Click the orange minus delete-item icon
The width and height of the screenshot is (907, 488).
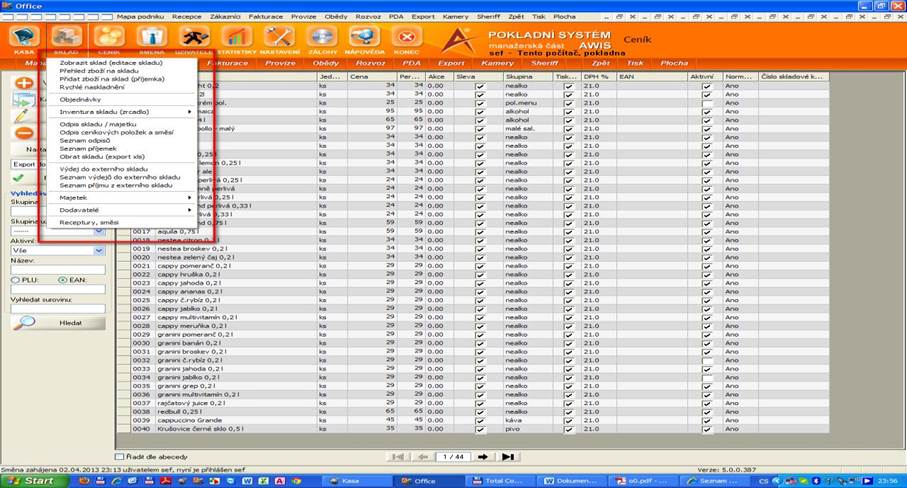(23, 133)
